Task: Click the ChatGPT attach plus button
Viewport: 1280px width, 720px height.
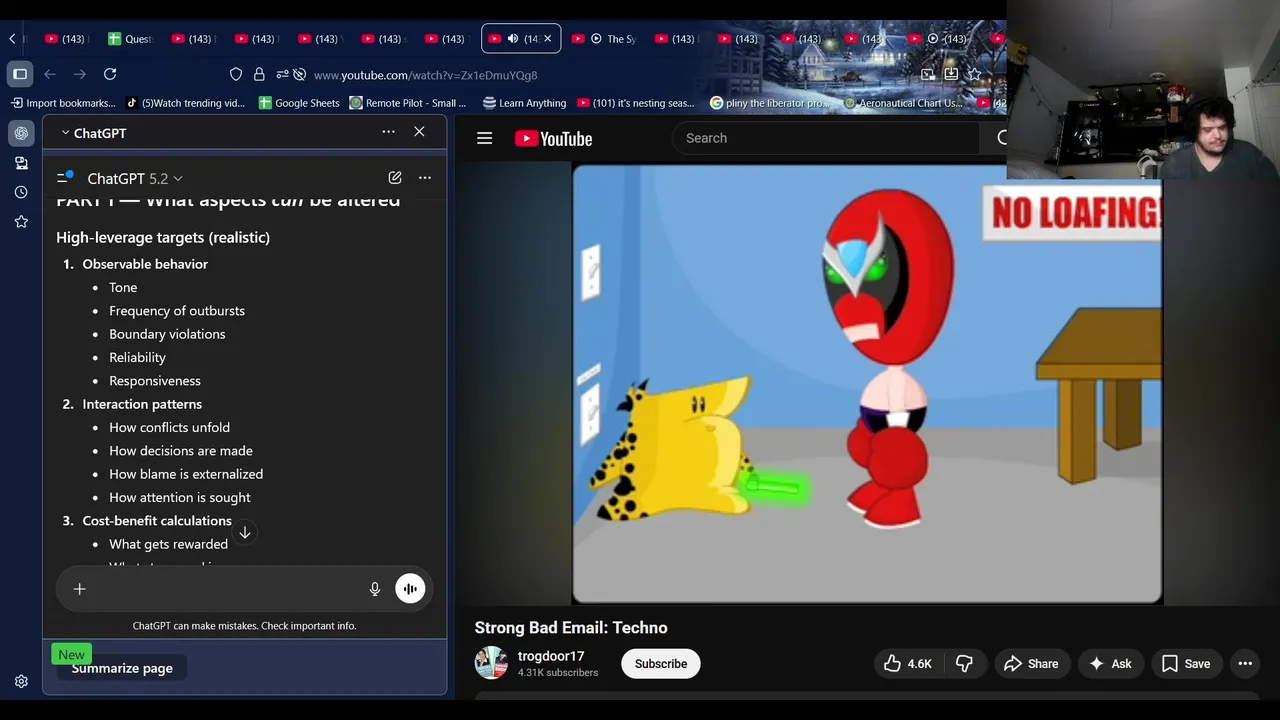Action: [80, 589]
